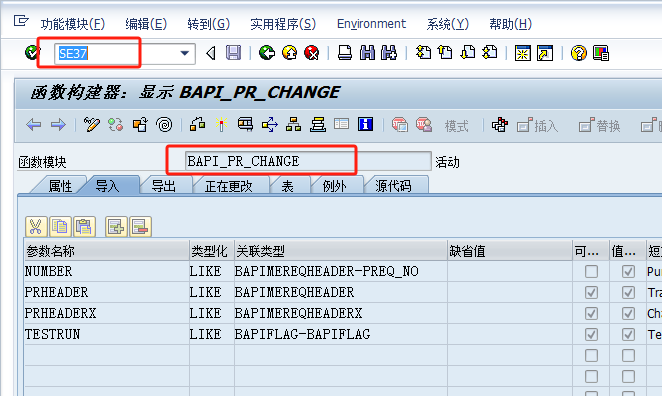
Task: Click the Activate magic-wand icon
Action: (x=221, y=125)
